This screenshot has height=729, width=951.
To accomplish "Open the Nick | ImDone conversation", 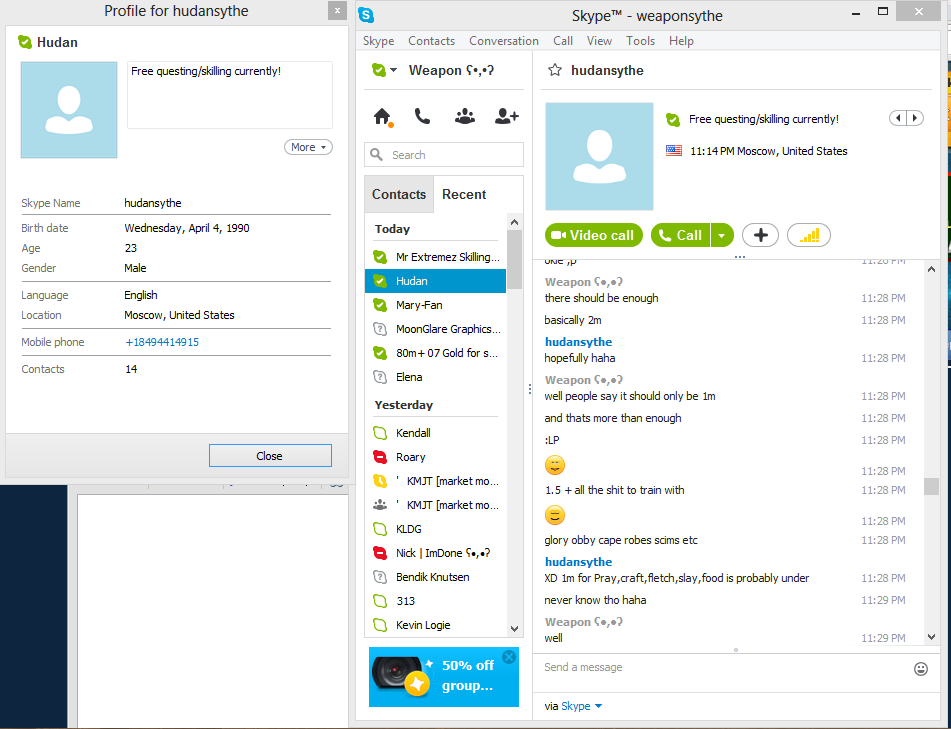I will [435, 553].
